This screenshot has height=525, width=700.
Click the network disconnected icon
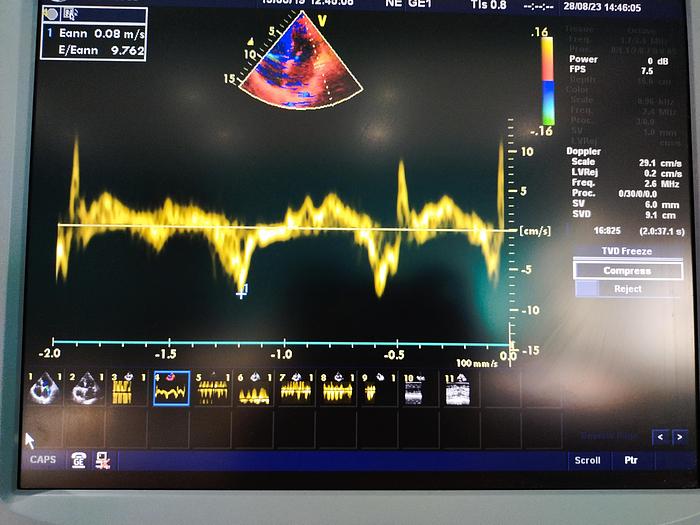(x=103, y=460)
